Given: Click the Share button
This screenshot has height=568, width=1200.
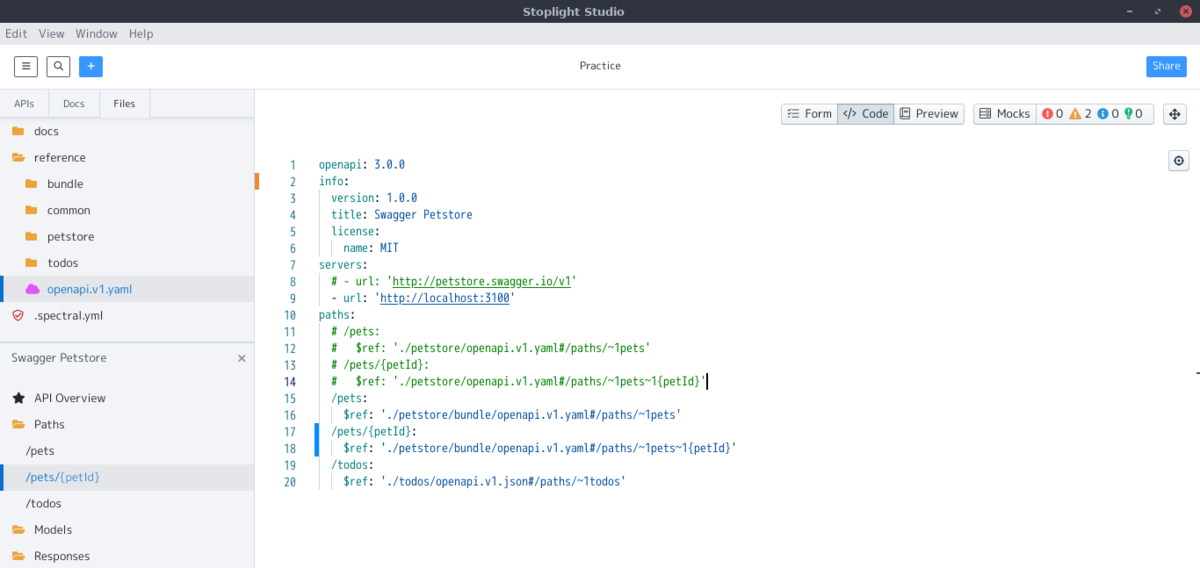Looking at the screenshot, I should [1166, 66].
